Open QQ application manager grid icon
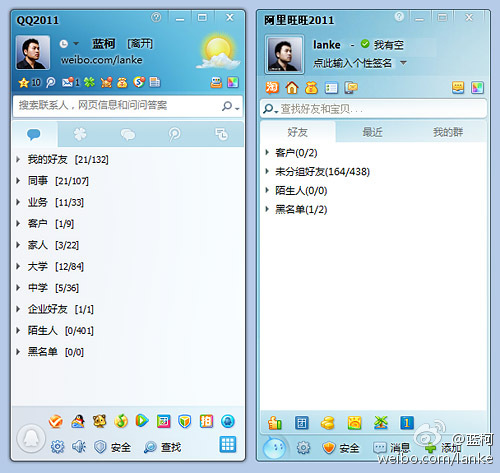 coord(228,444)
